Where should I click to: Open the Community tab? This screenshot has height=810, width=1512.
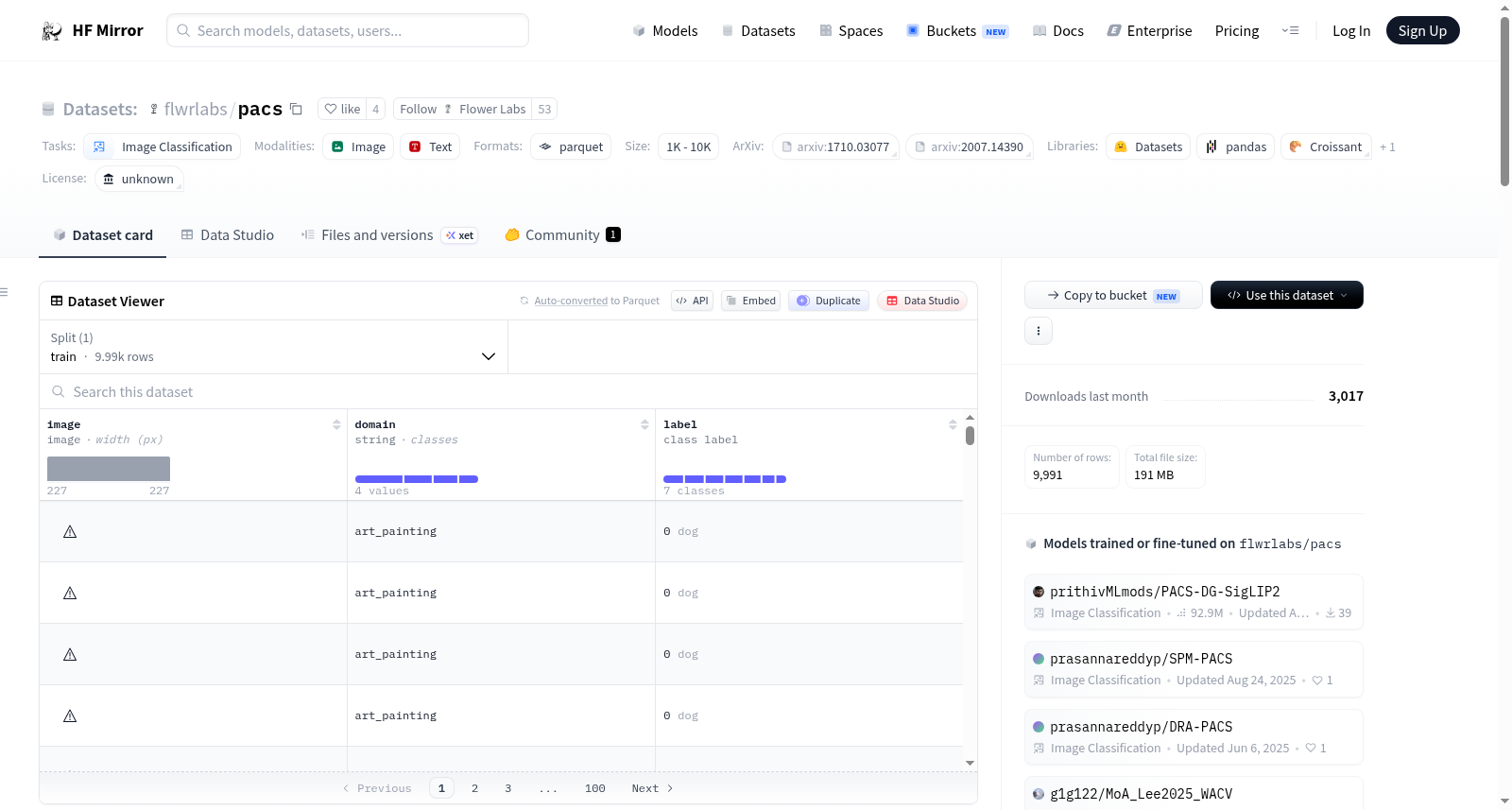tap(563, 235)
